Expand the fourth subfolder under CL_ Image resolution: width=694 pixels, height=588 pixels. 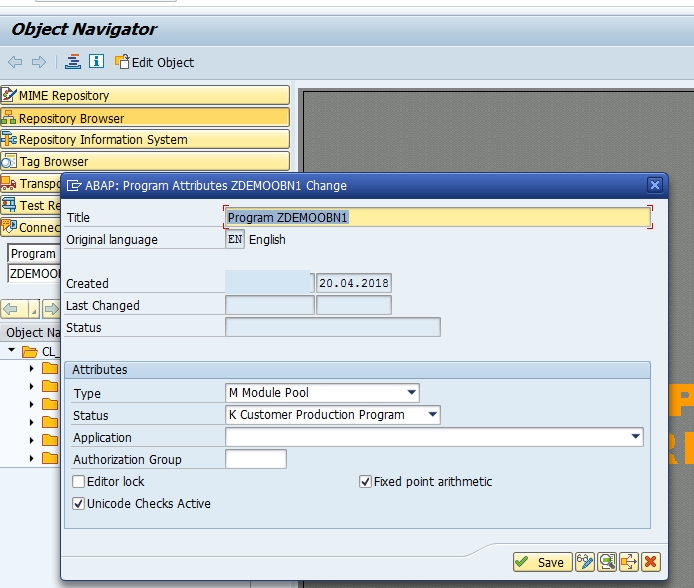pyautogui.click(x=31, y=422)
